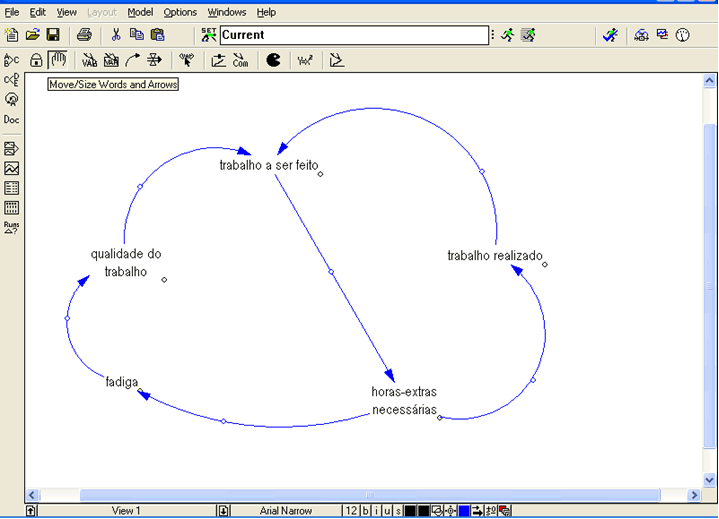Select the Variable (VAR) sketch tool
719x519 pixels.
click(x=89, y=60)
